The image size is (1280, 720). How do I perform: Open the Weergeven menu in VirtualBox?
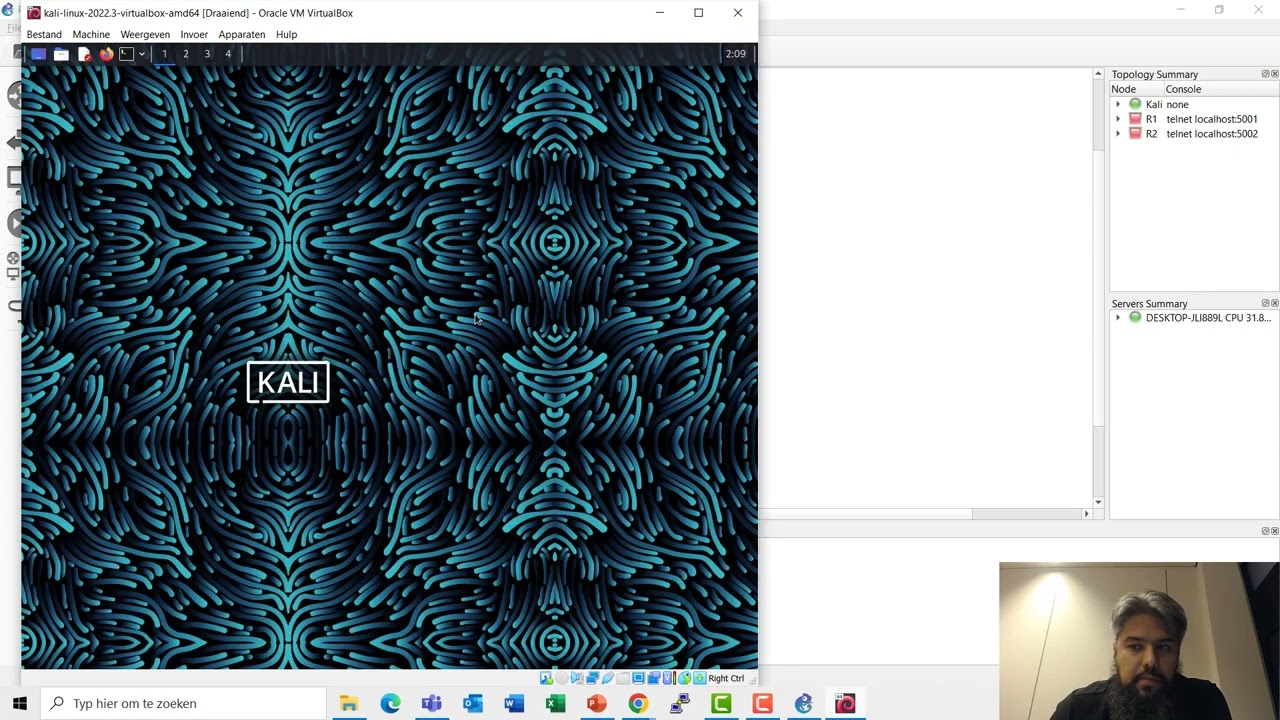[145, 34]
